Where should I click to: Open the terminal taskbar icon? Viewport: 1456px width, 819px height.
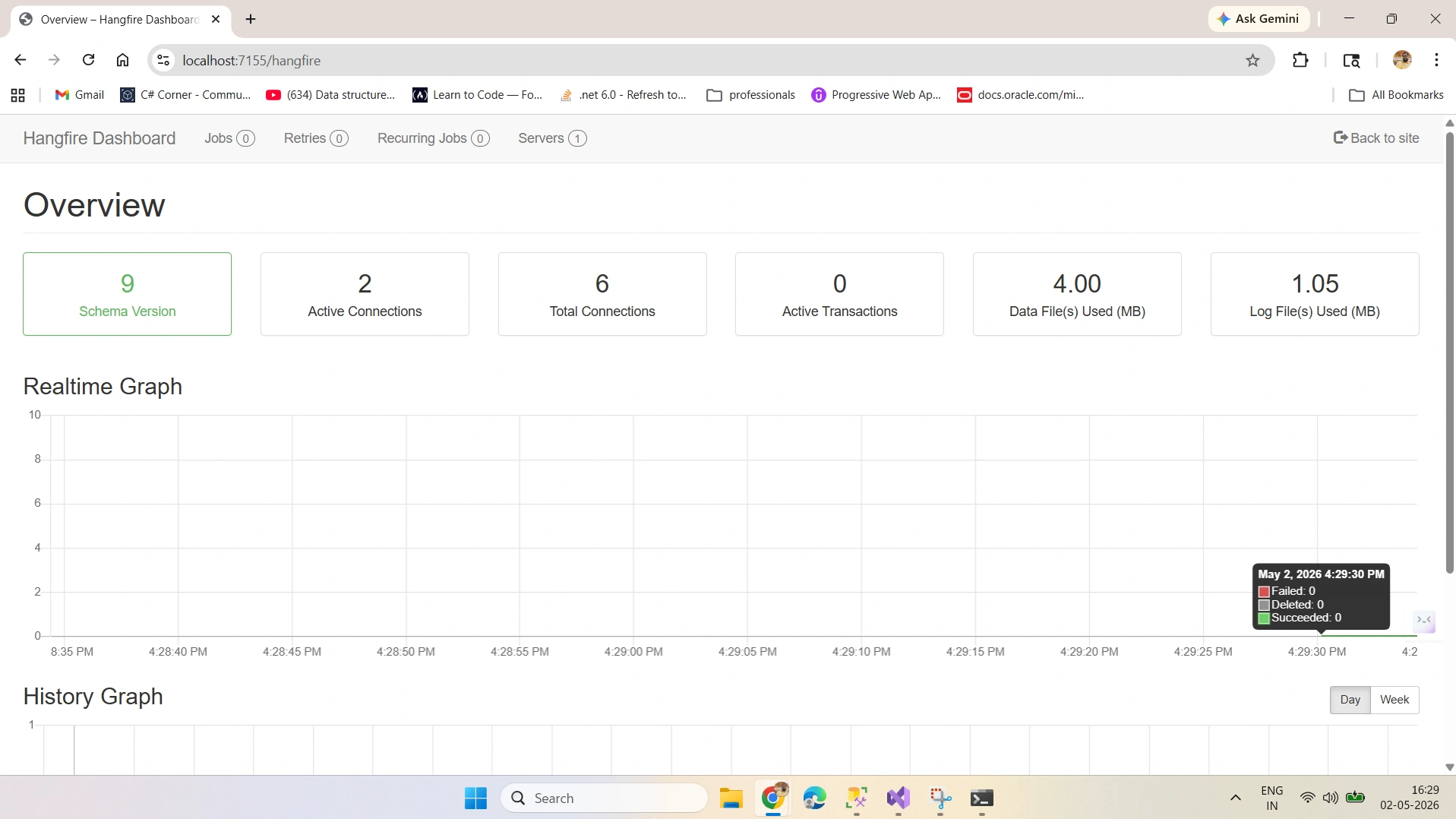pyautogui.click(x=982, y=798)
